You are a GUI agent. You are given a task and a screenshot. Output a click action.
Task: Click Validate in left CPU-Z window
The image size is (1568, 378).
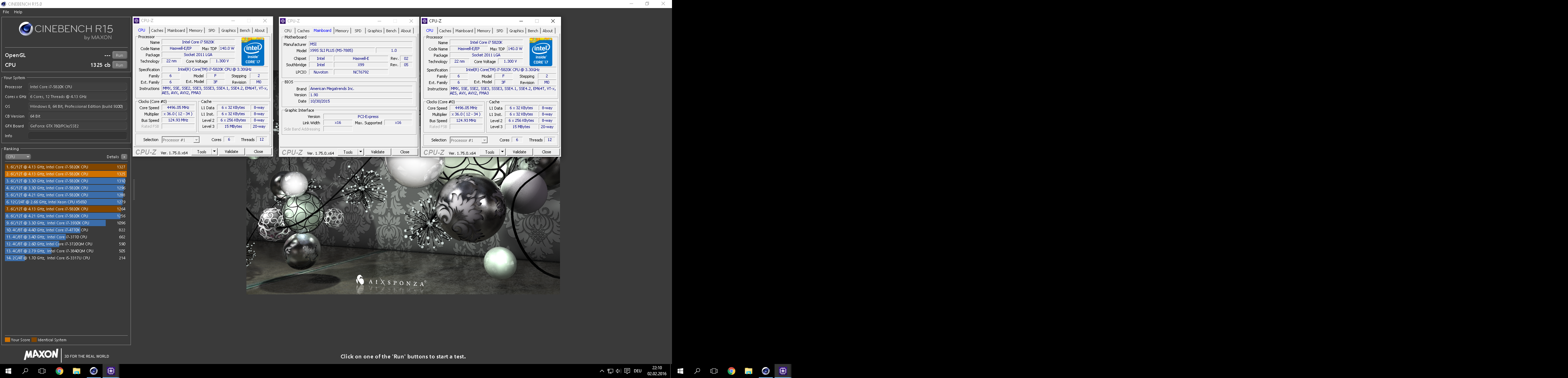pos(231,152)
